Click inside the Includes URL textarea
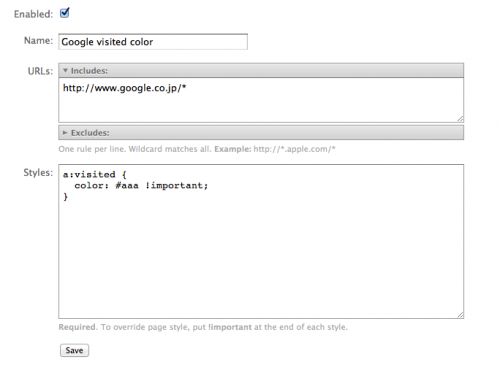Viewport: 500px width, 370px height. coord(261,100)
